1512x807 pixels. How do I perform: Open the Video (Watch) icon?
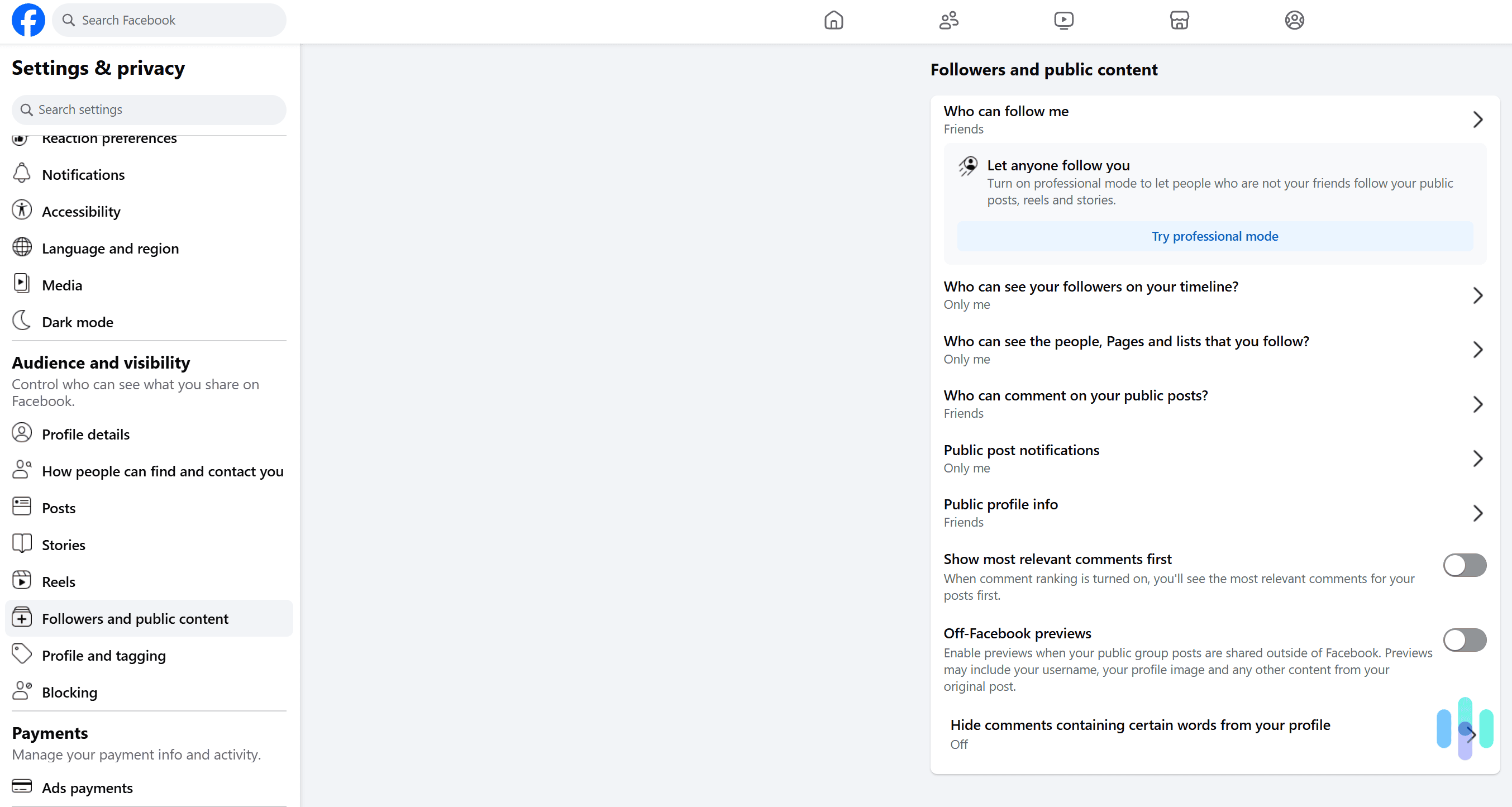[1064, 20]
